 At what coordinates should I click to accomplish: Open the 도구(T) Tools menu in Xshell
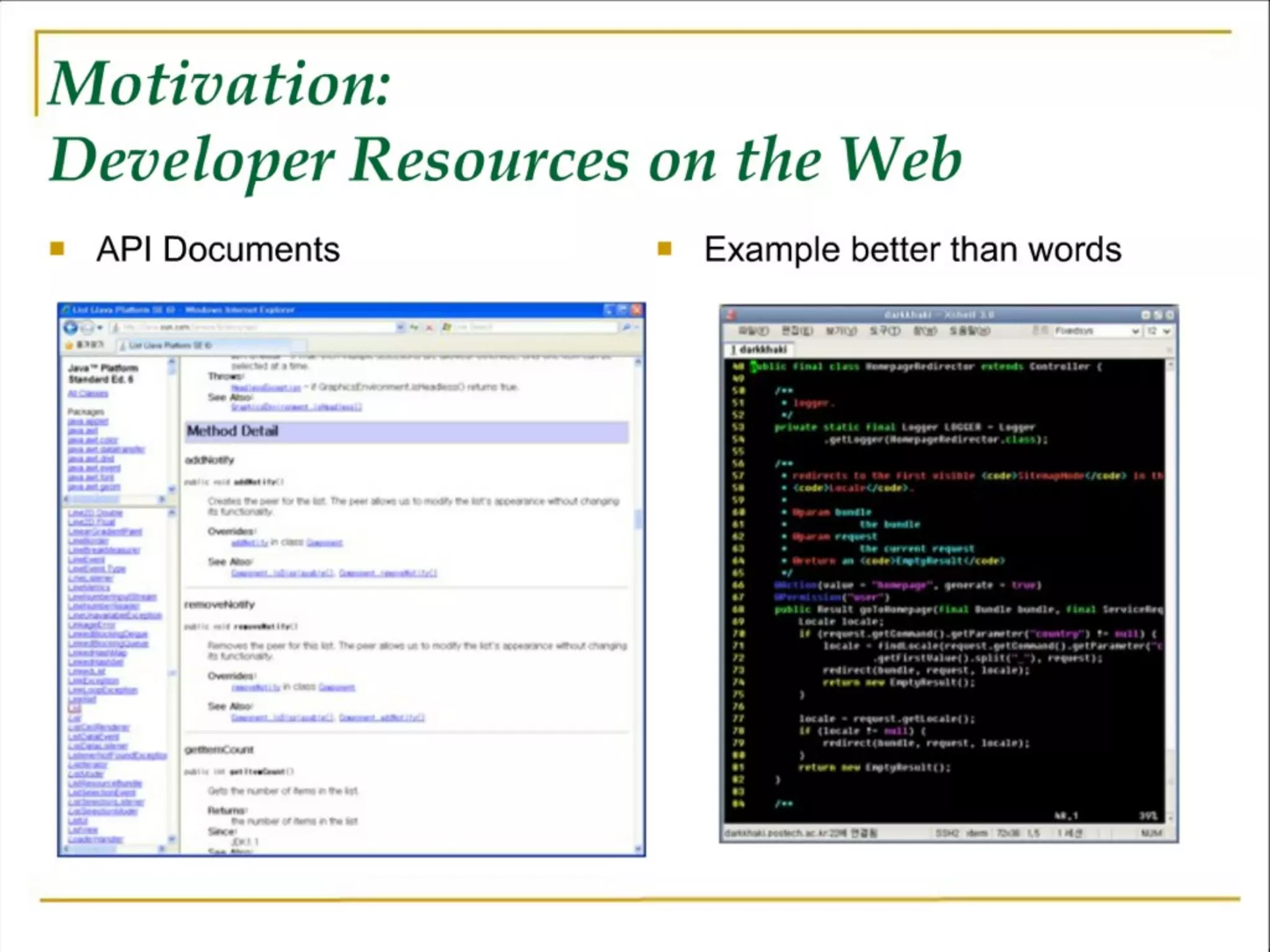(884, 331)
